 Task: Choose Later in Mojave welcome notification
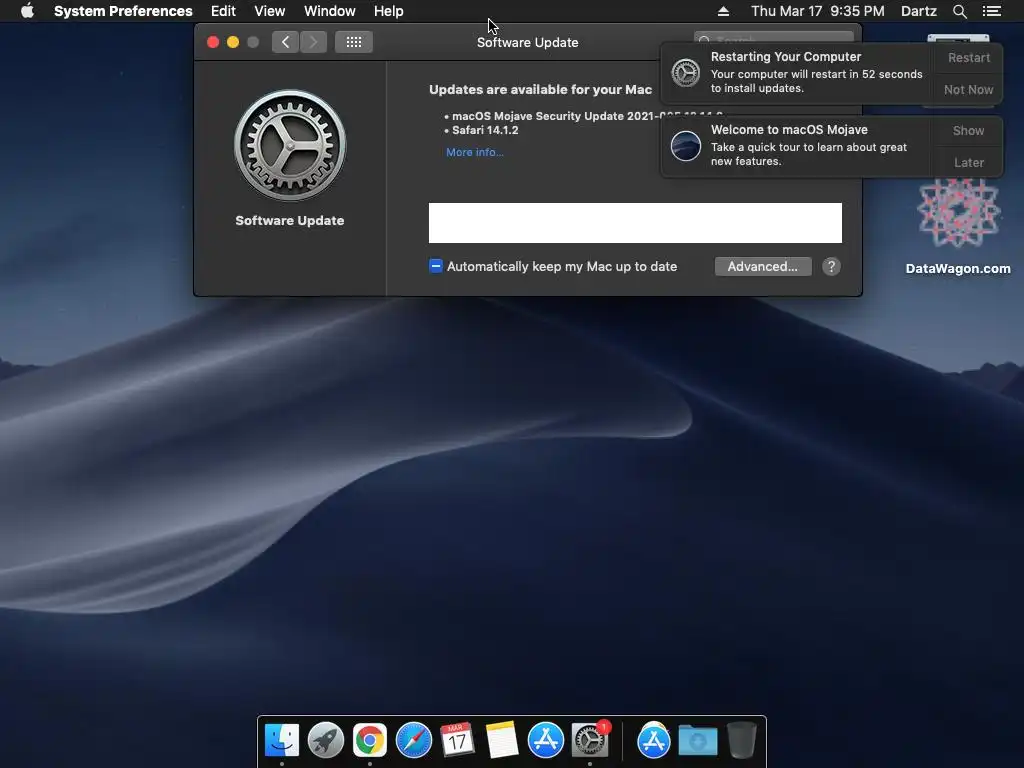click(968, 163)
